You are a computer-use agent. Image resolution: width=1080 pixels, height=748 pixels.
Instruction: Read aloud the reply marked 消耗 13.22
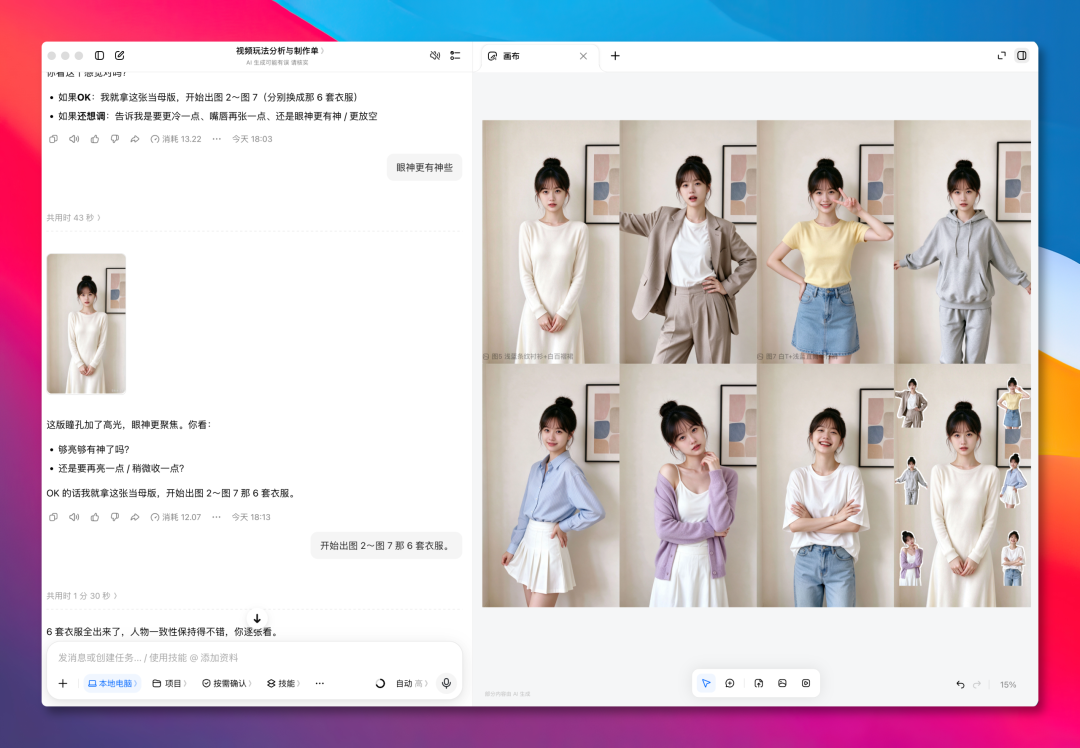(74, 139)
